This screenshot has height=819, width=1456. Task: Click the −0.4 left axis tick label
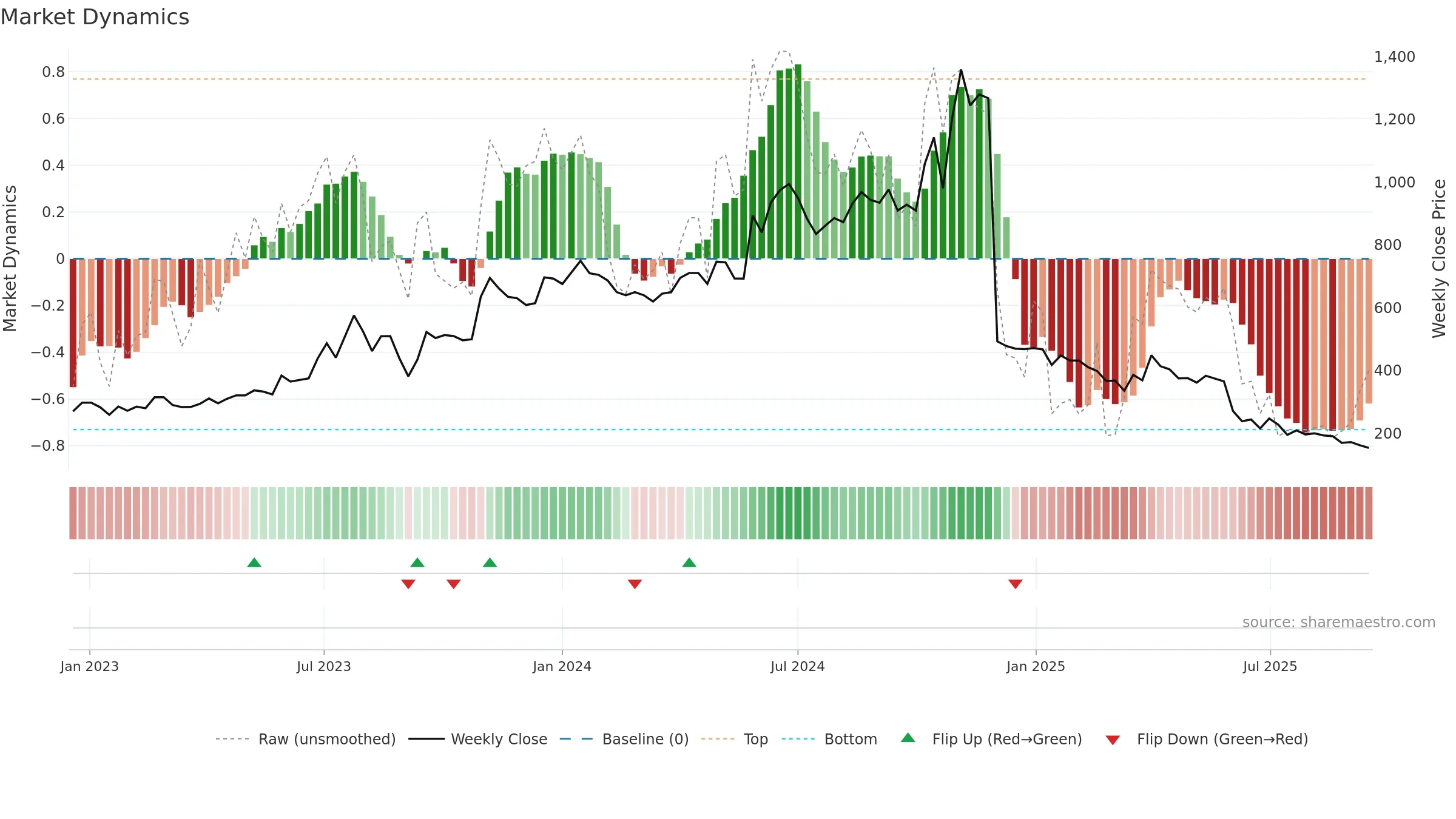[48, 352]
